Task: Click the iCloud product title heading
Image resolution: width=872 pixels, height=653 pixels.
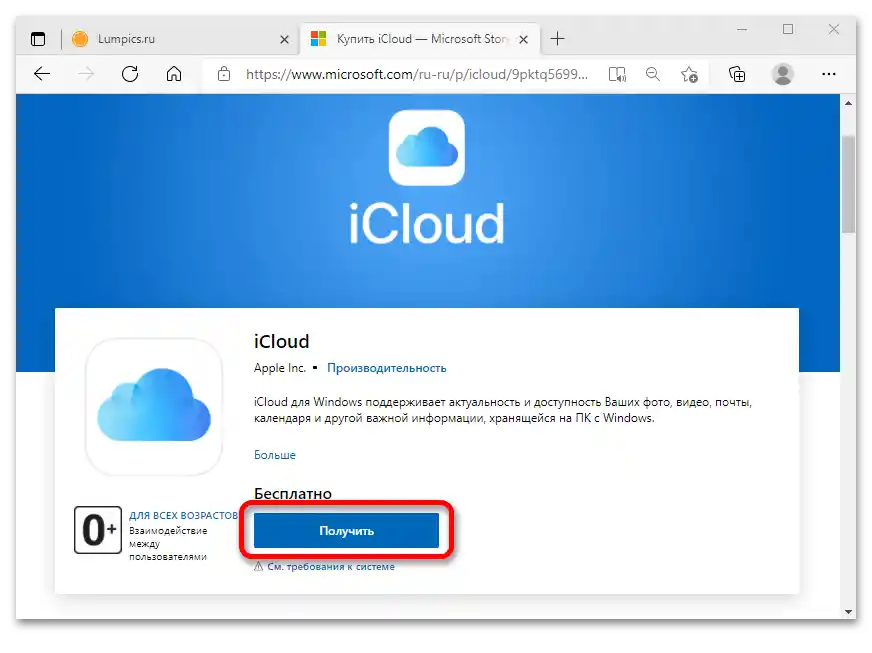Action: (281, 341)
